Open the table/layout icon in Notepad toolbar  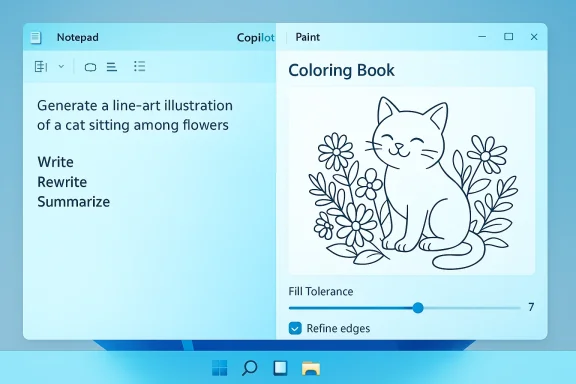[x=41, y=67]
